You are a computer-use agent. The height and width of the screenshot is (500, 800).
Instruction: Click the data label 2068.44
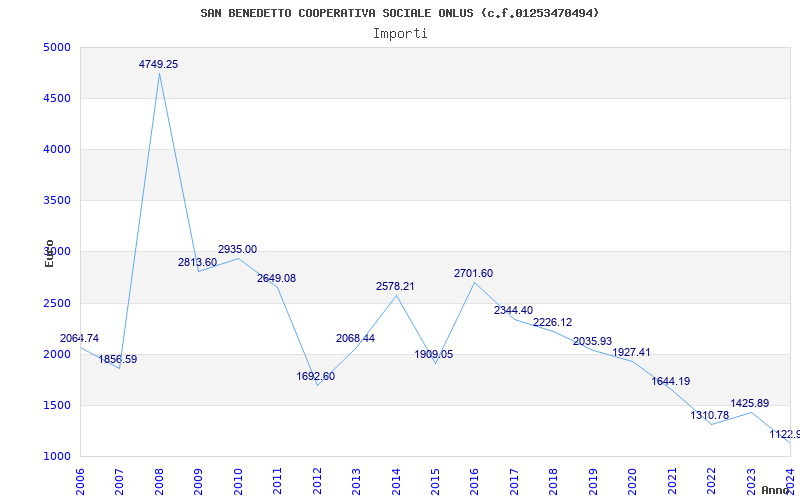point(356,338)
